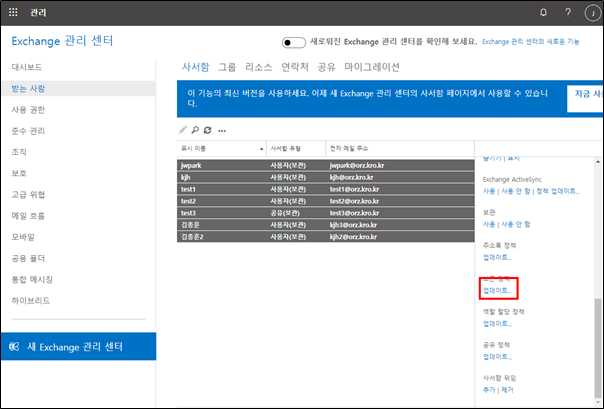604x409 pixels.
Task: Click 사용 under Exchange ActiveSync
Action: point(489,191)
